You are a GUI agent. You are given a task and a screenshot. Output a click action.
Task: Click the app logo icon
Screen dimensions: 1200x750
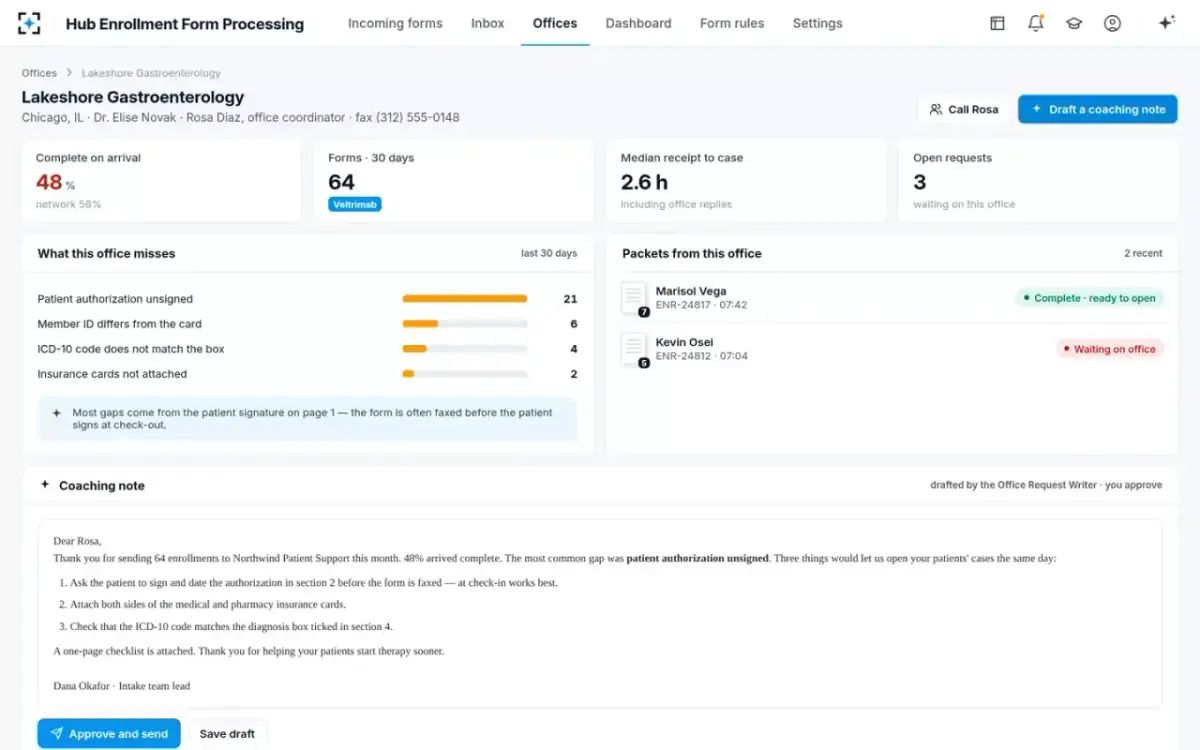coord(30,23)
